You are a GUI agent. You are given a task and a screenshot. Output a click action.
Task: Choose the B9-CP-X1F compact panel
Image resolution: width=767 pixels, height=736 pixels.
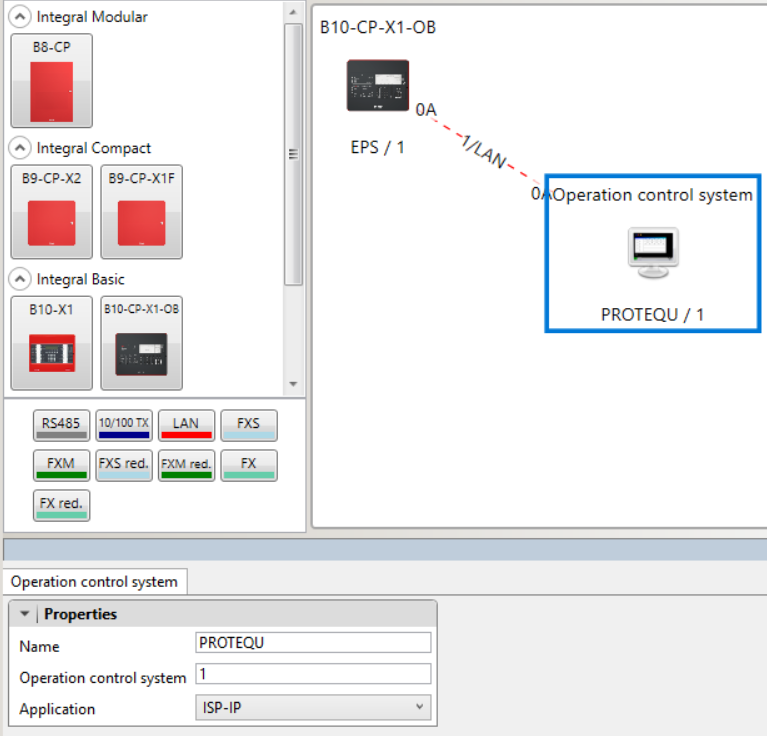coord(141,212)
